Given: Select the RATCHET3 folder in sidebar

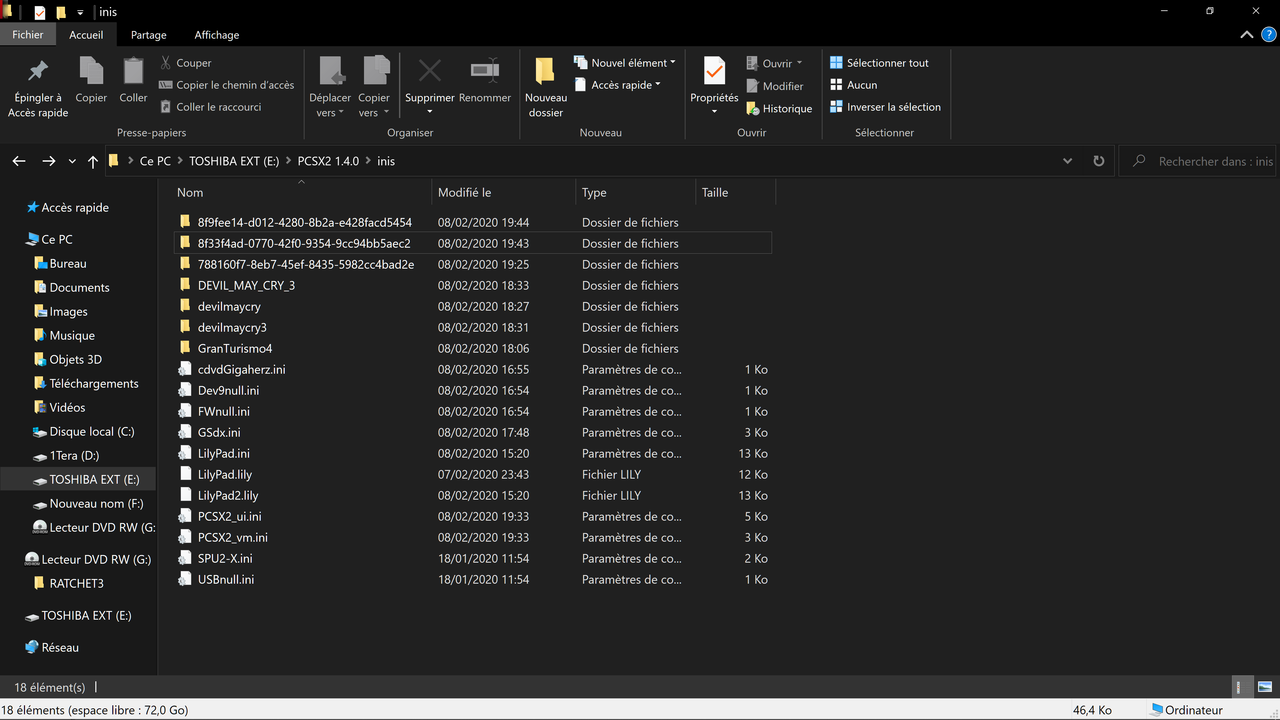Looking at the screenshot, I should pyautogui.click(x=76, y=583).
